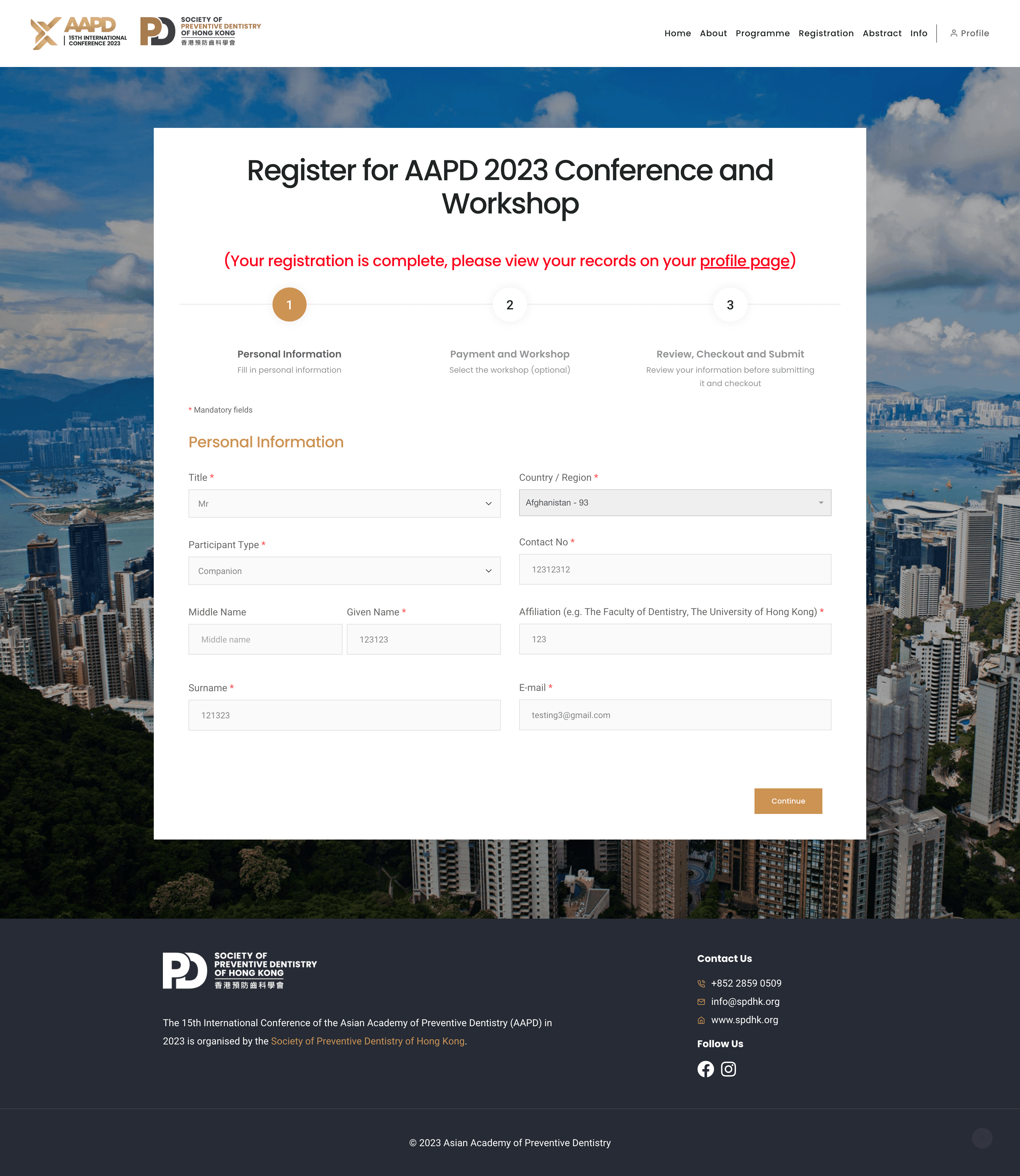Click the AAPD conference logo

pyautogui.click(x=79, y=33)
